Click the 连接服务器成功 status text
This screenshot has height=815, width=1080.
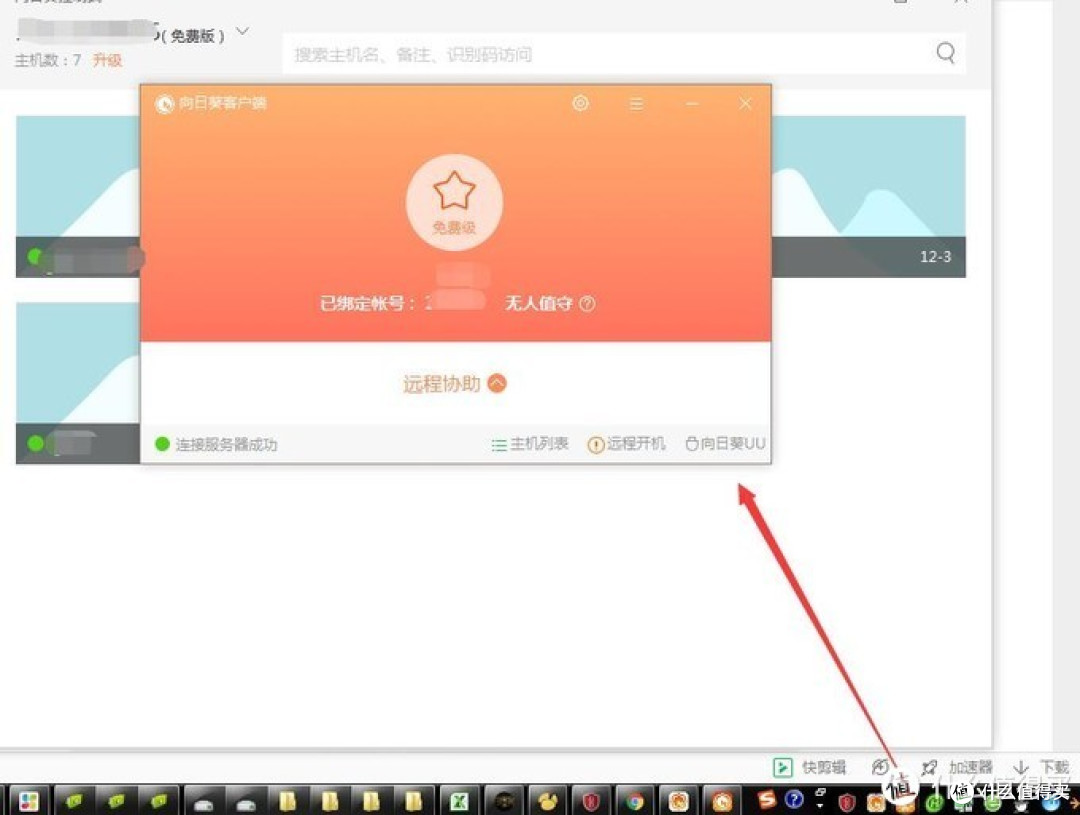click(x=226, y=444)
